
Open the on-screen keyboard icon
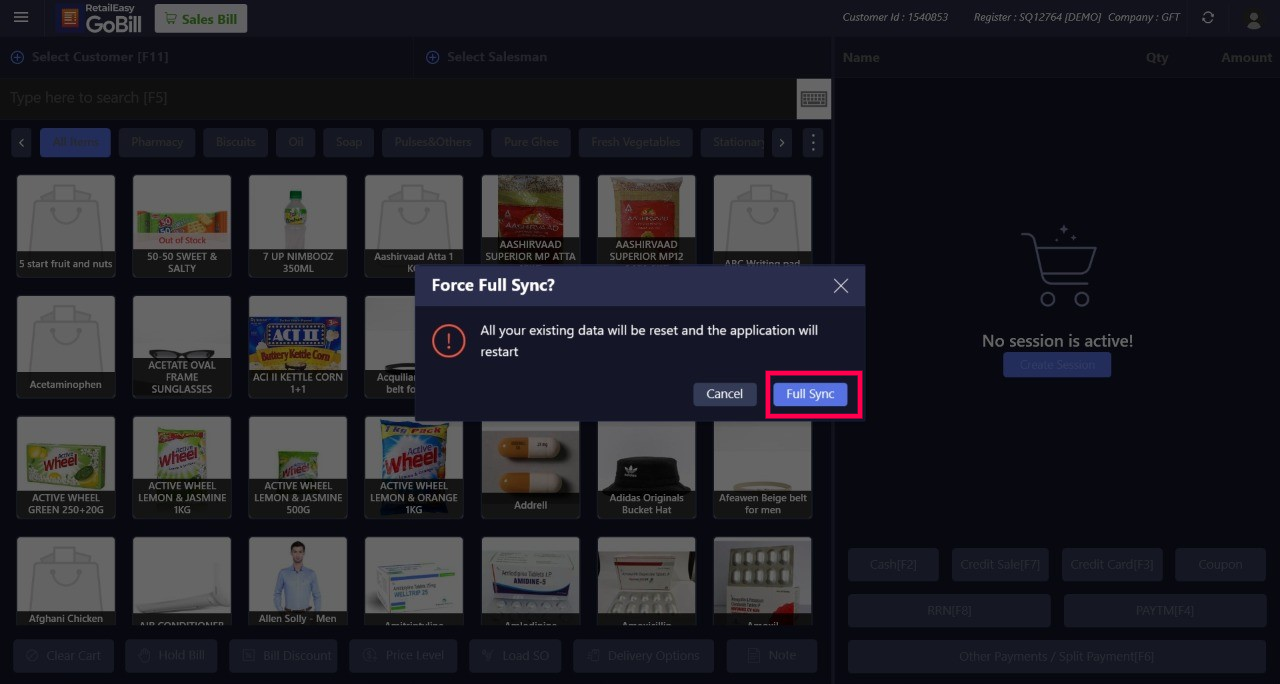[814, 98]
